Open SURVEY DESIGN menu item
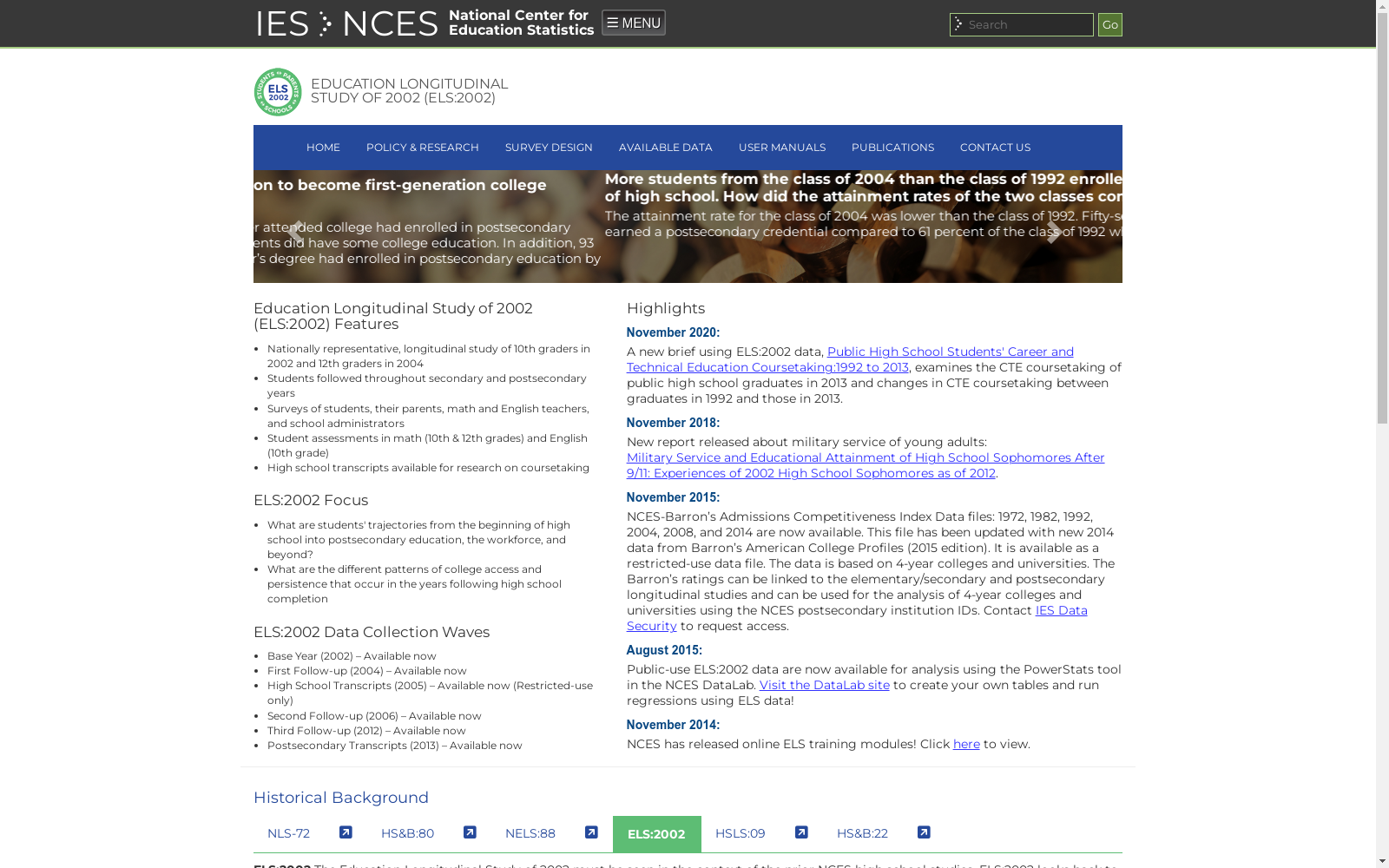Viewport: 1389px width, 868px height. coord(549,148)
